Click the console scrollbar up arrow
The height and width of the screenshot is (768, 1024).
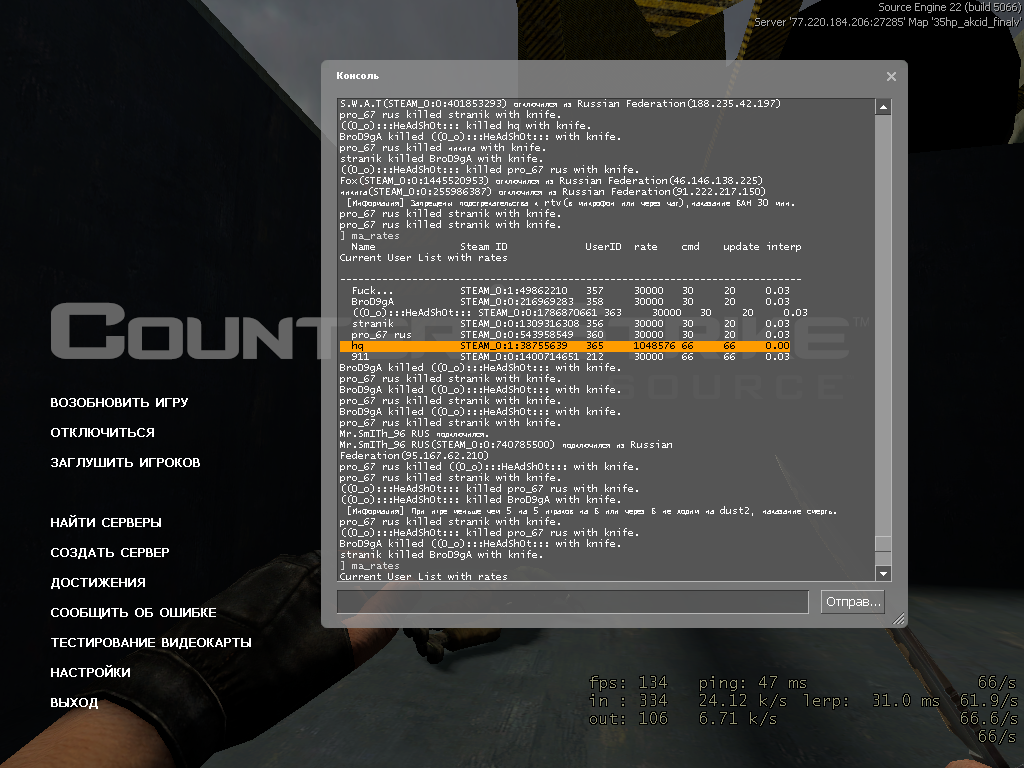883,106
